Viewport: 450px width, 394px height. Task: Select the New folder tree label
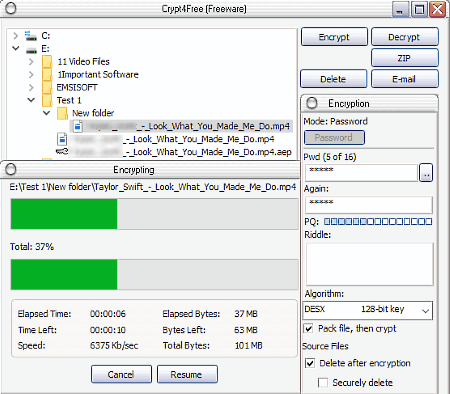pos(93,113)
